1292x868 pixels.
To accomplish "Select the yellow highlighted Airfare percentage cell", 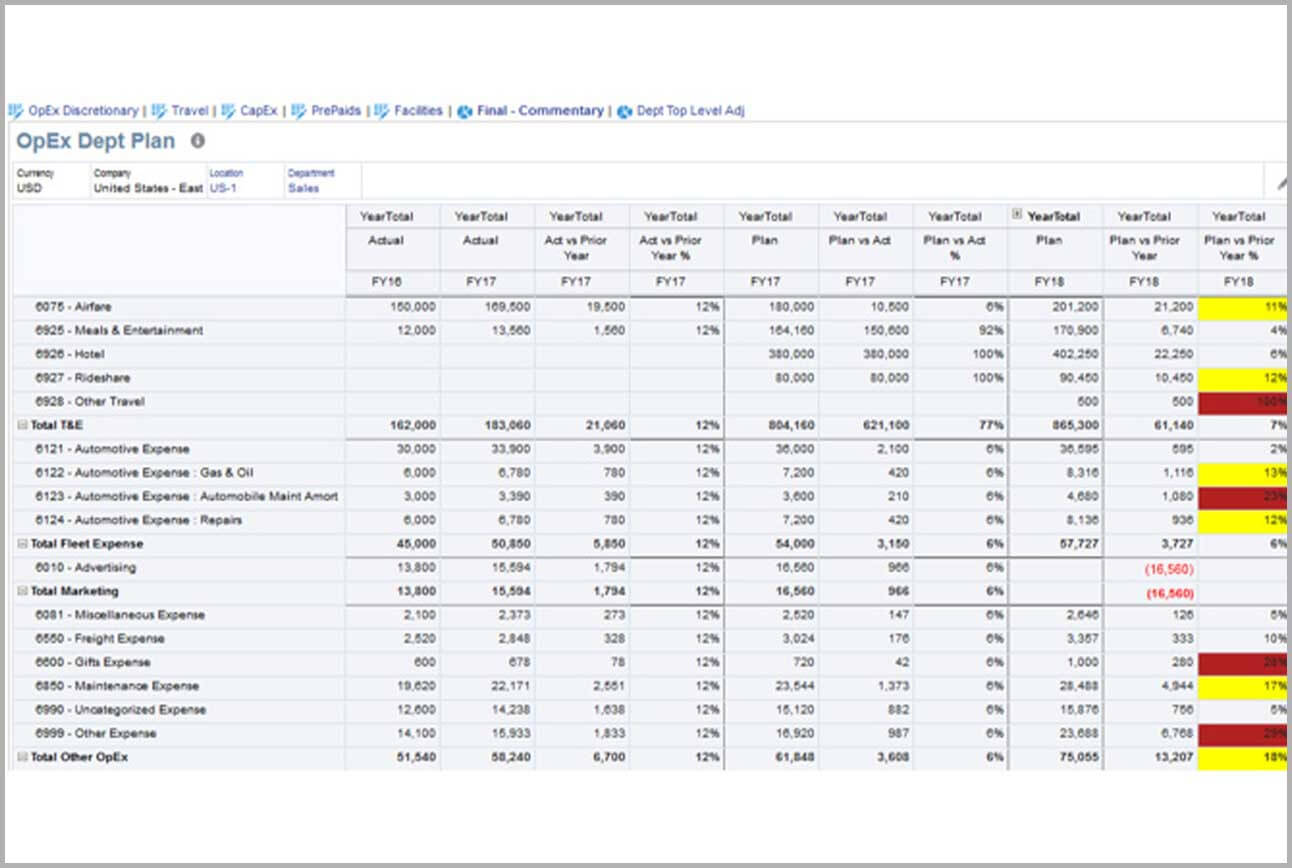I will 1242,307.
